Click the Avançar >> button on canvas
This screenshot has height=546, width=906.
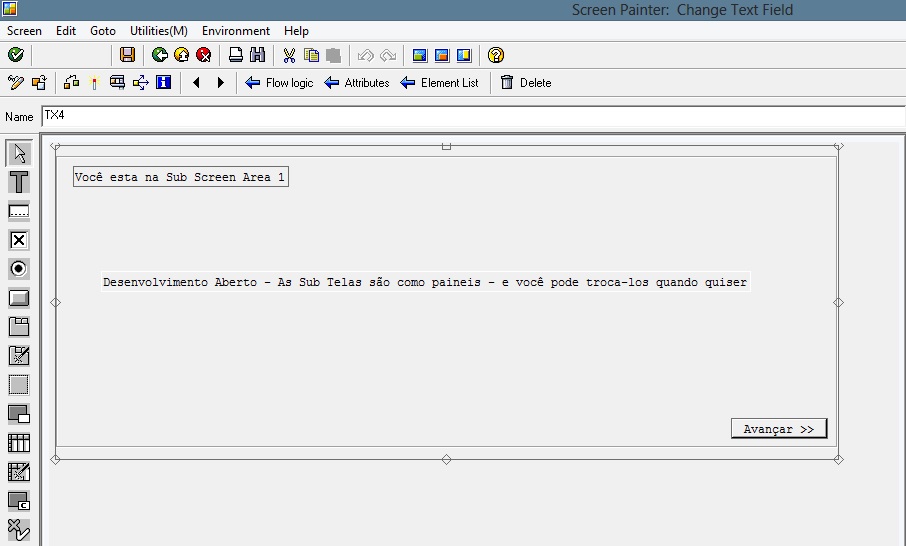pos(779,429)
